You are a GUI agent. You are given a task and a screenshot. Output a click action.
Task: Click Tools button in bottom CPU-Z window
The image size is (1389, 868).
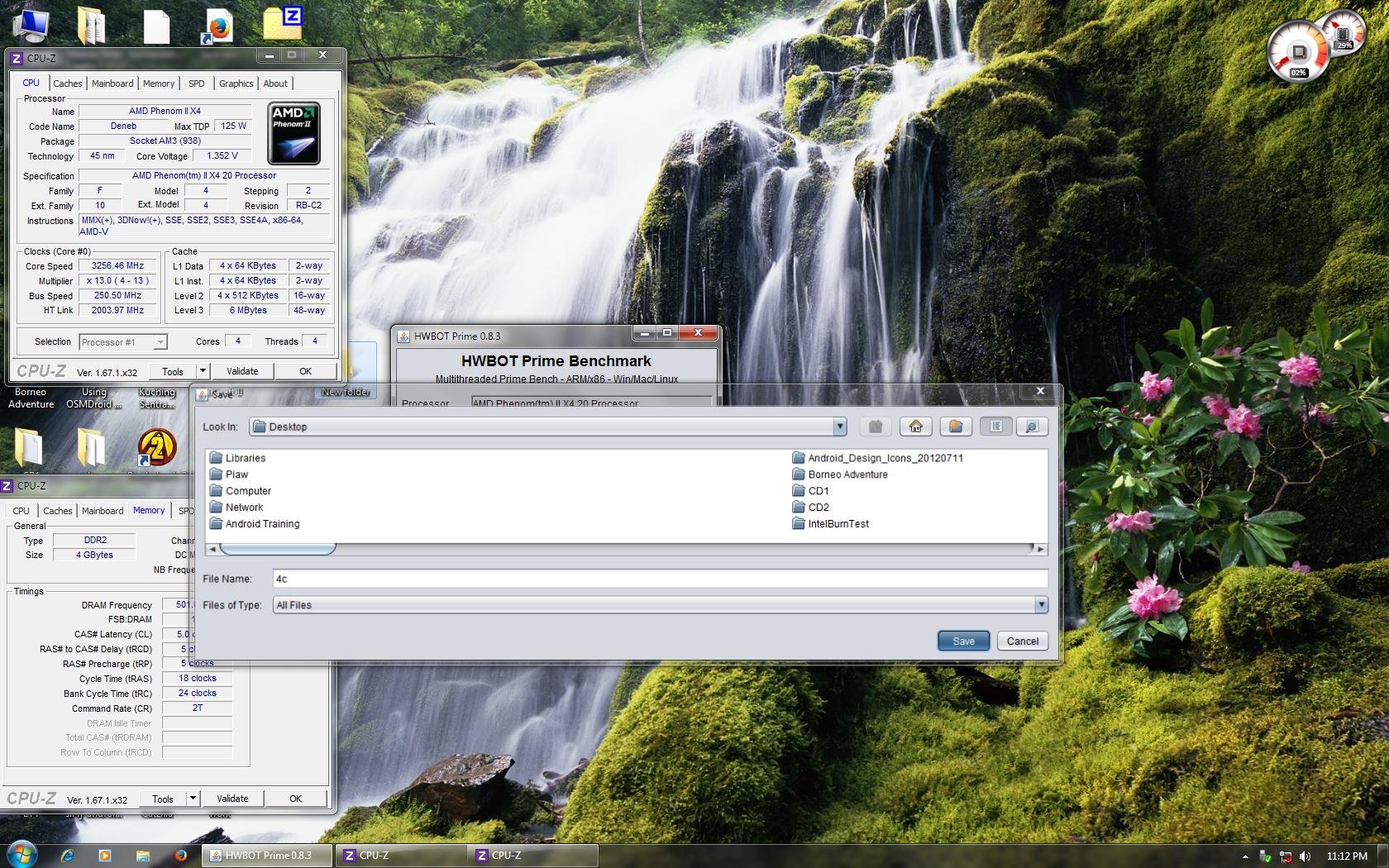[x=163, y=799]
